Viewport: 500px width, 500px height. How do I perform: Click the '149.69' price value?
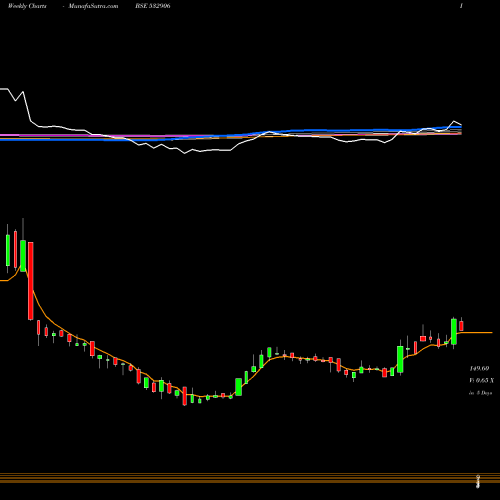coord(479,368)
